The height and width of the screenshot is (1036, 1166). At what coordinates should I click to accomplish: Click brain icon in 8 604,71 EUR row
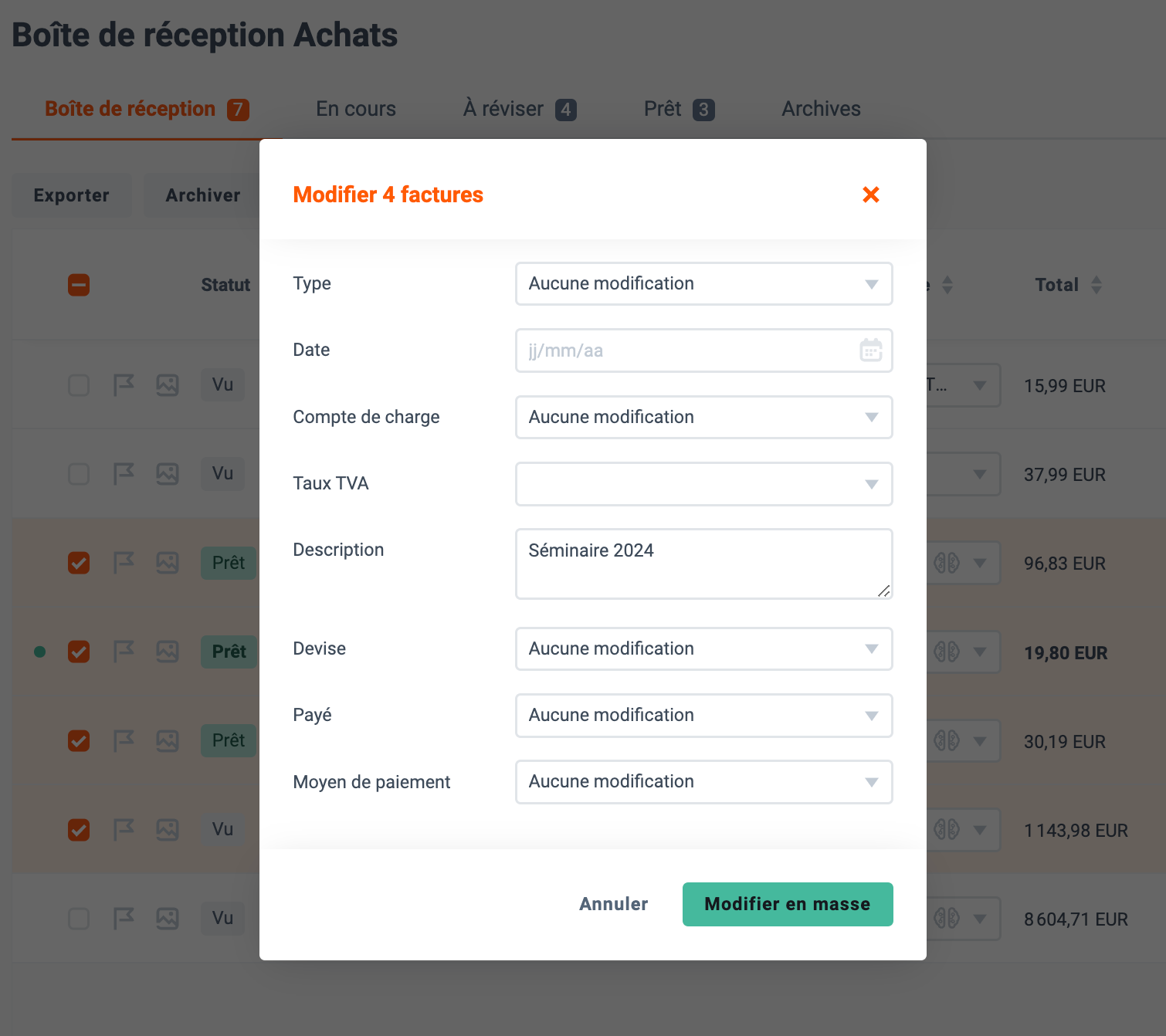[947, 919]
